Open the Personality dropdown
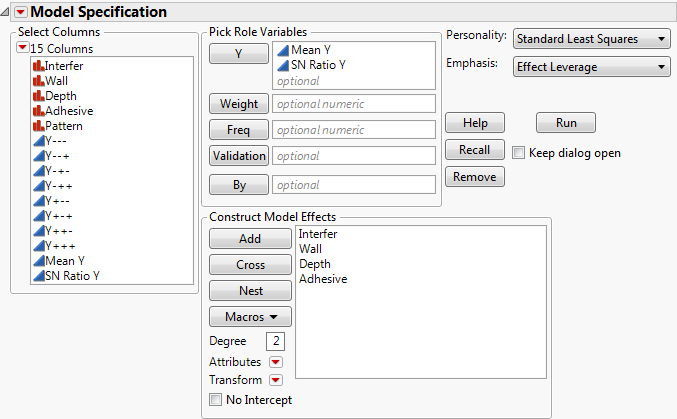 pos(591,39)
